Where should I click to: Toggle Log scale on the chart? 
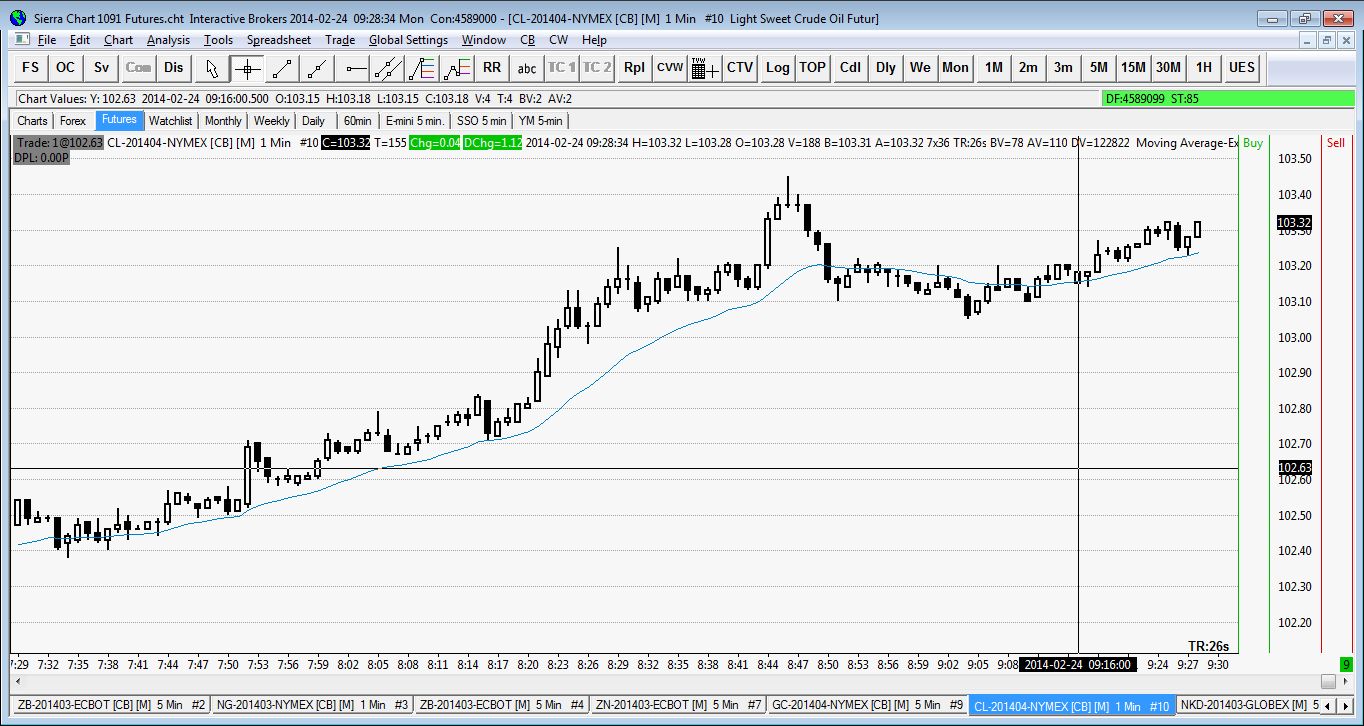[x=777, y=68]
